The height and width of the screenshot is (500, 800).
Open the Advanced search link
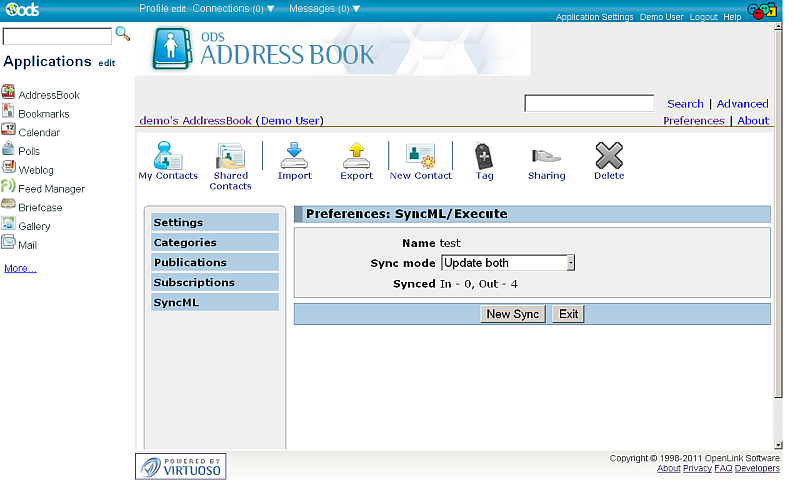click(x=742, y=104)
